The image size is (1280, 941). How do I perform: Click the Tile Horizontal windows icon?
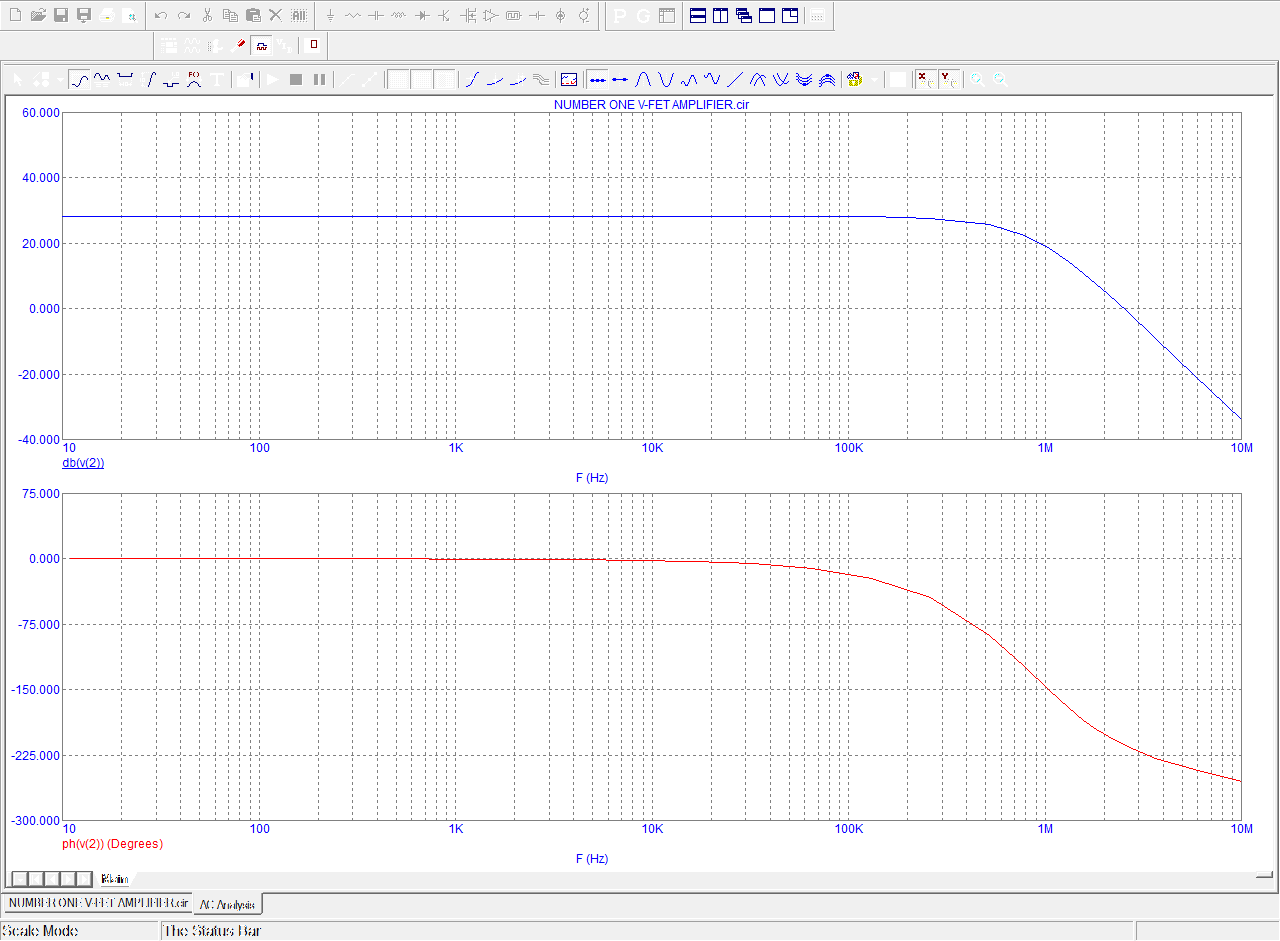(x=697, y=16)
